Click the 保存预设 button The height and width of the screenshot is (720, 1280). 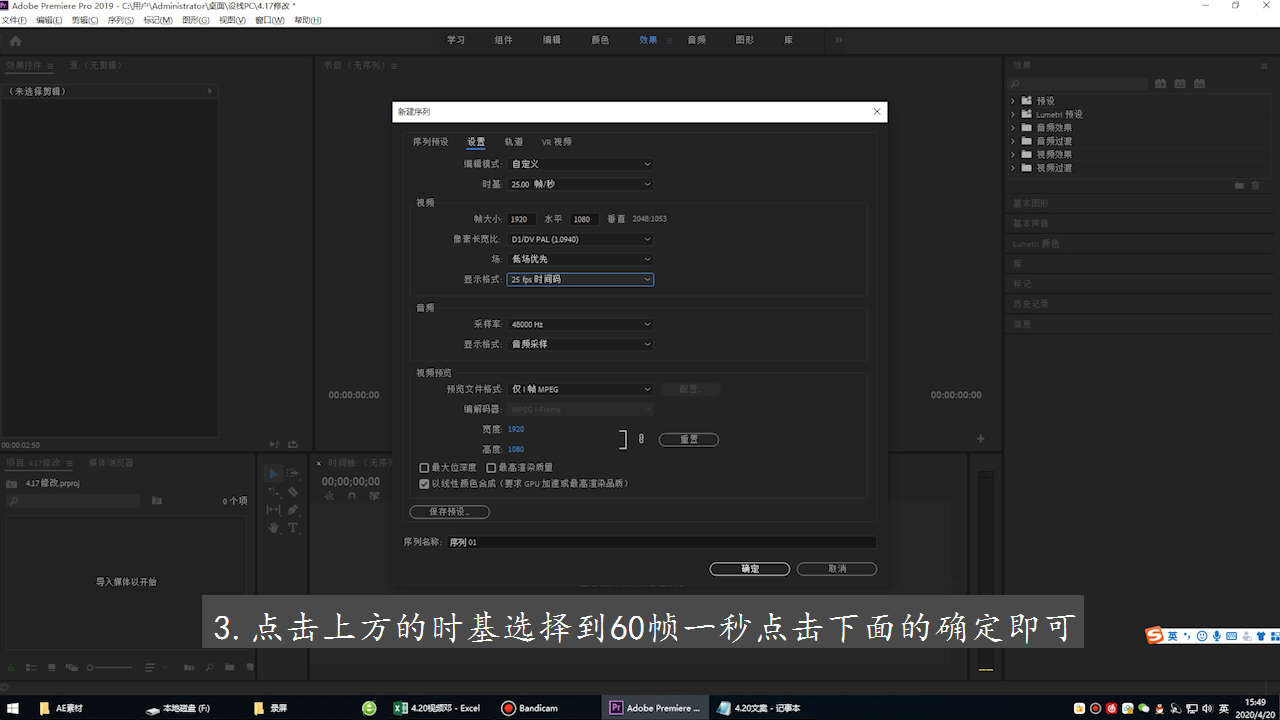click(x=450, y=512)
